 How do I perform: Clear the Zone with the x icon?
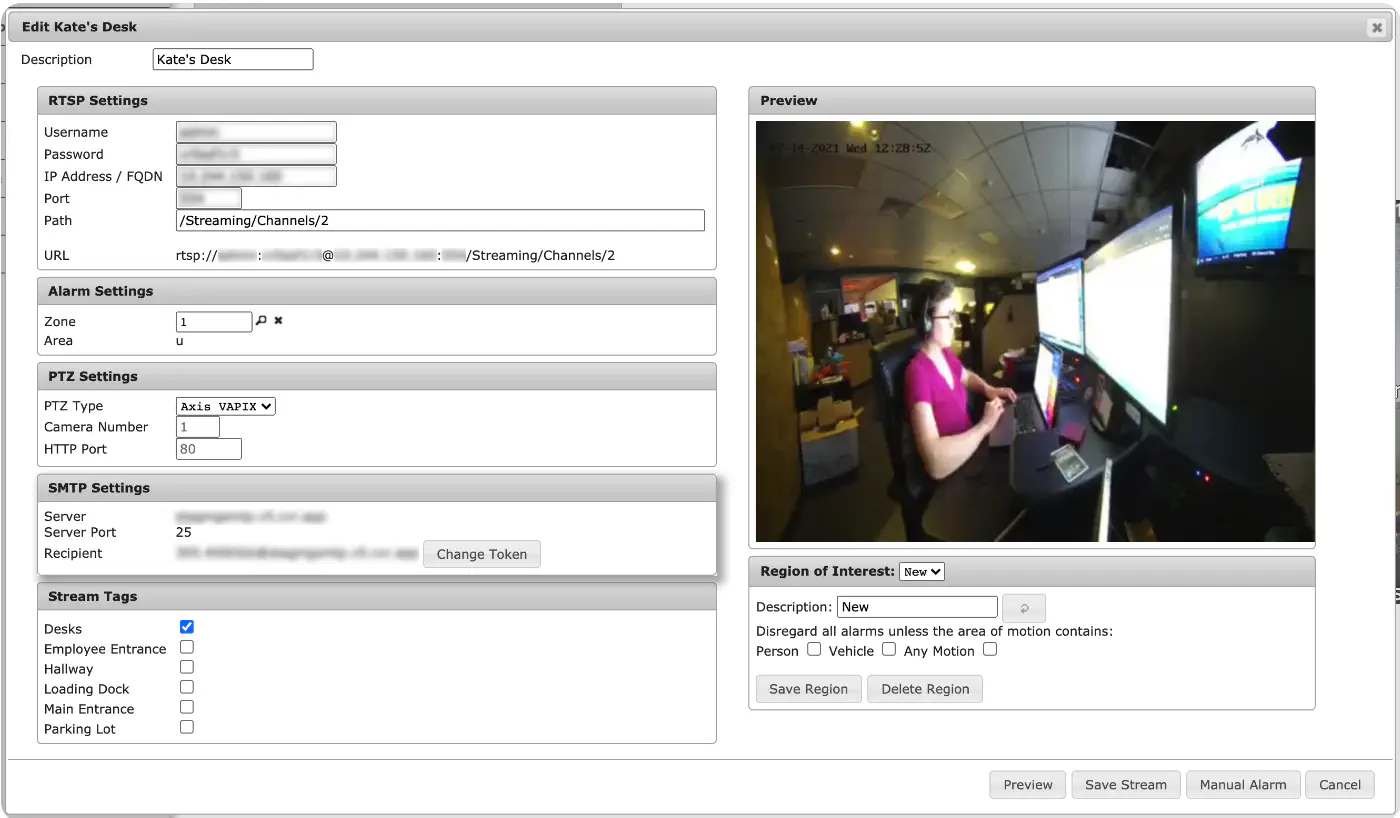279,321
